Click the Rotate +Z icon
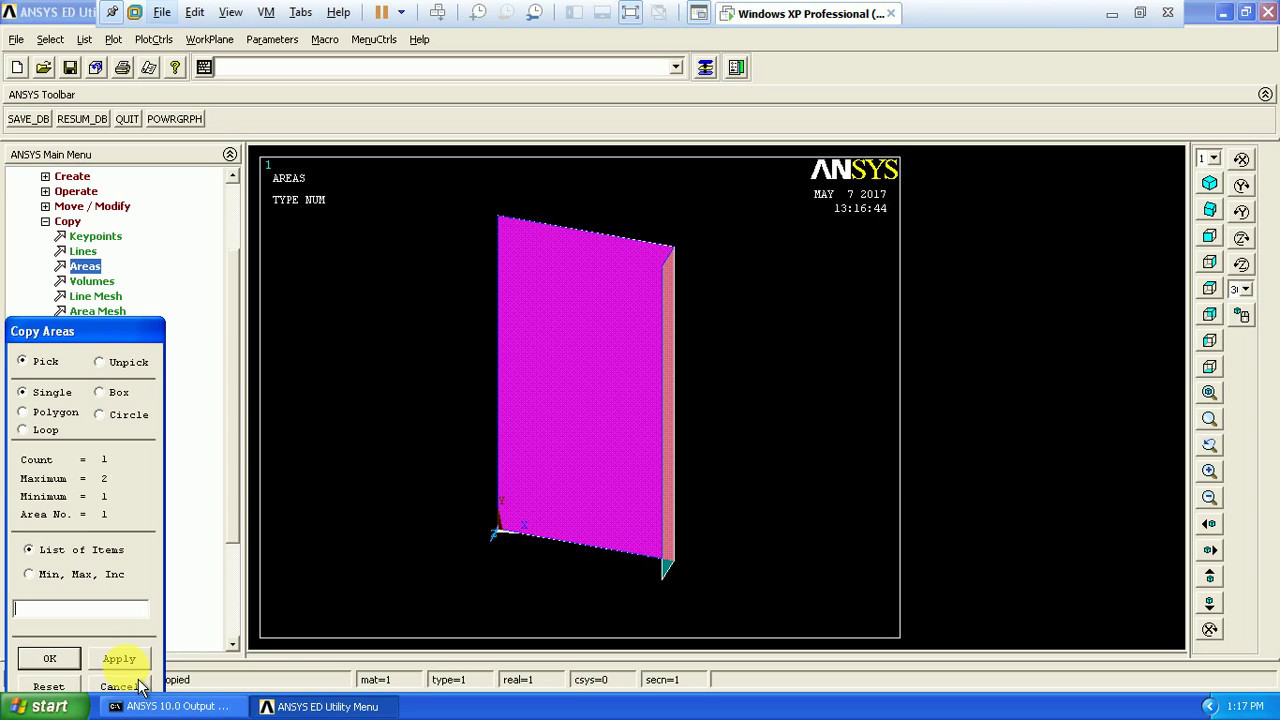Image resolution: width=1280 pixels, height=720 pixels. coord(1242,238)
